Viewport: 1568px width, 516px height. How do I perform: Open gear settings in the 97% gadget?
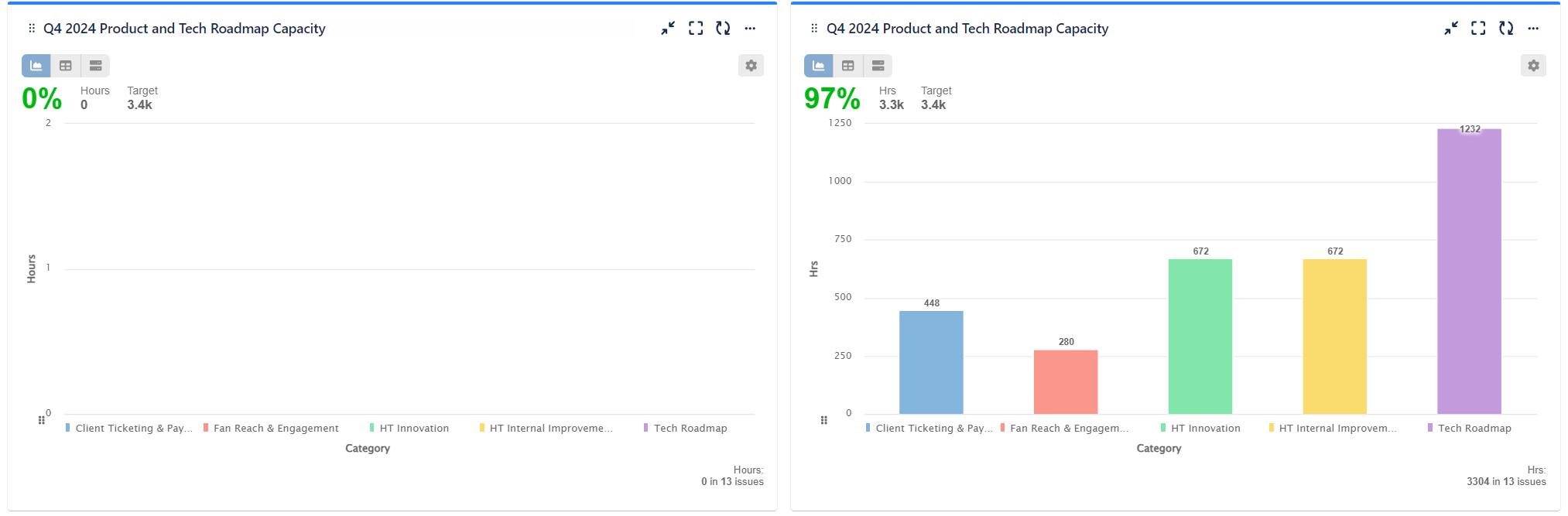pyautogui.click(x=1533, y=66)
